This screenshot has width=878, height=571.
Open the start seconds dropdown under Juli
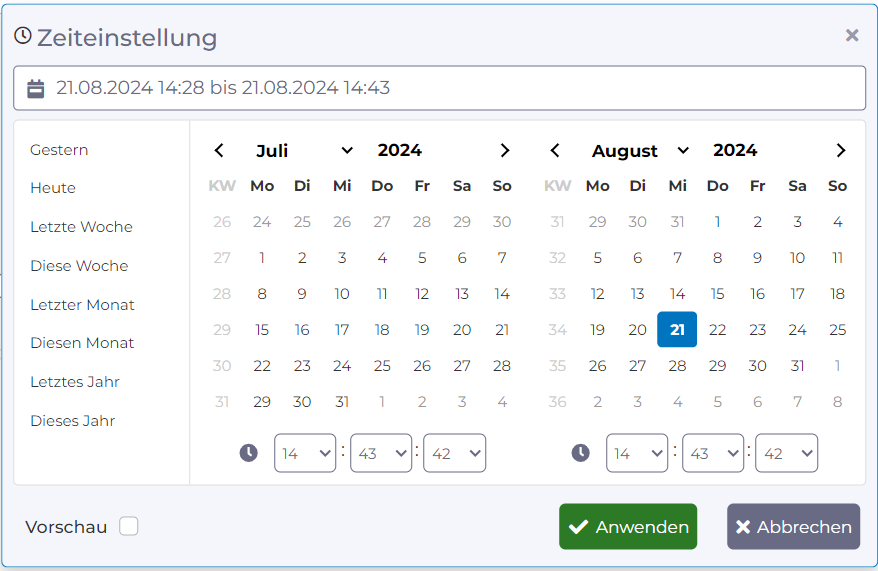tap(455, 453)
